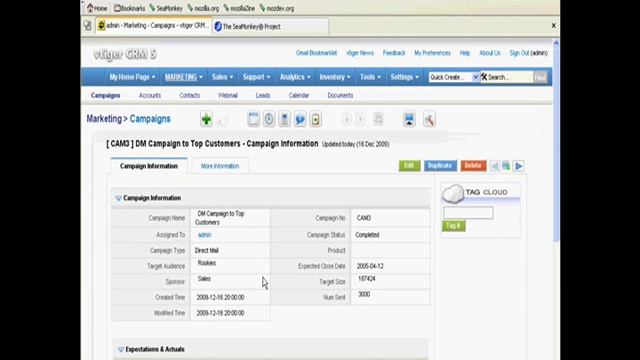The image size is (640, 360).
Task: Select the Leads submenu item
Action: [x=263, y=96]
